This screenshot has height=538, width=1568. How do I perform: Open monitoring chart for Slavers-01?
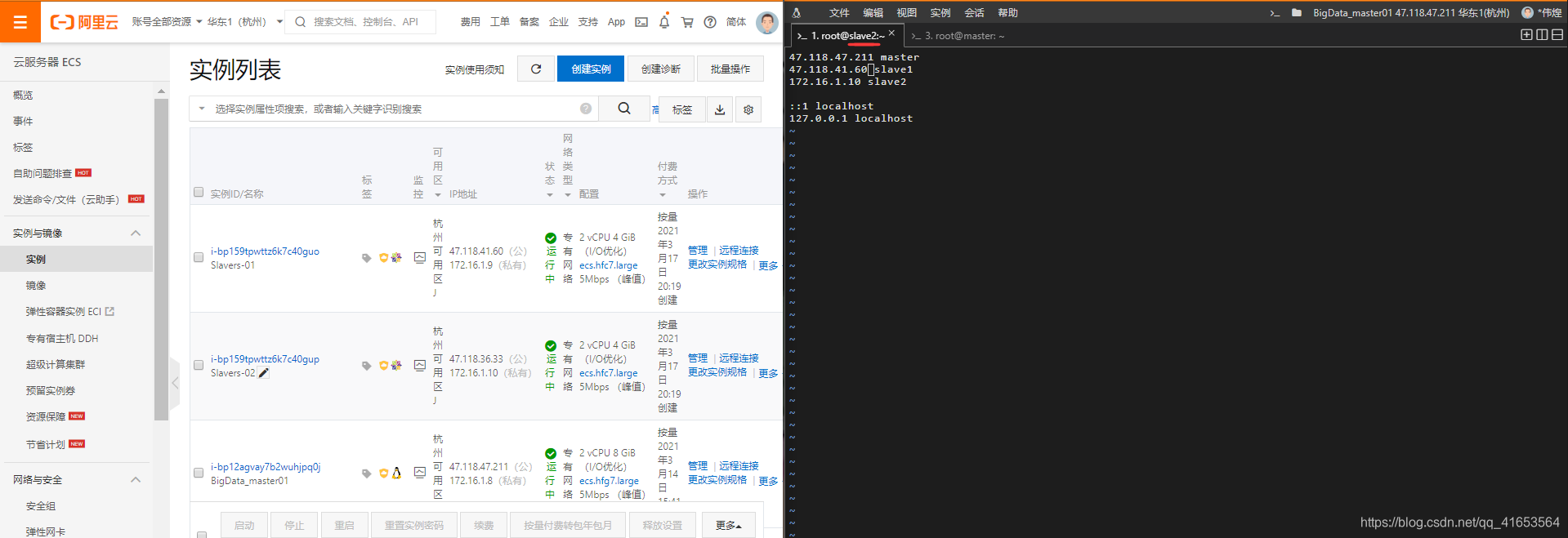pos(419,257)
